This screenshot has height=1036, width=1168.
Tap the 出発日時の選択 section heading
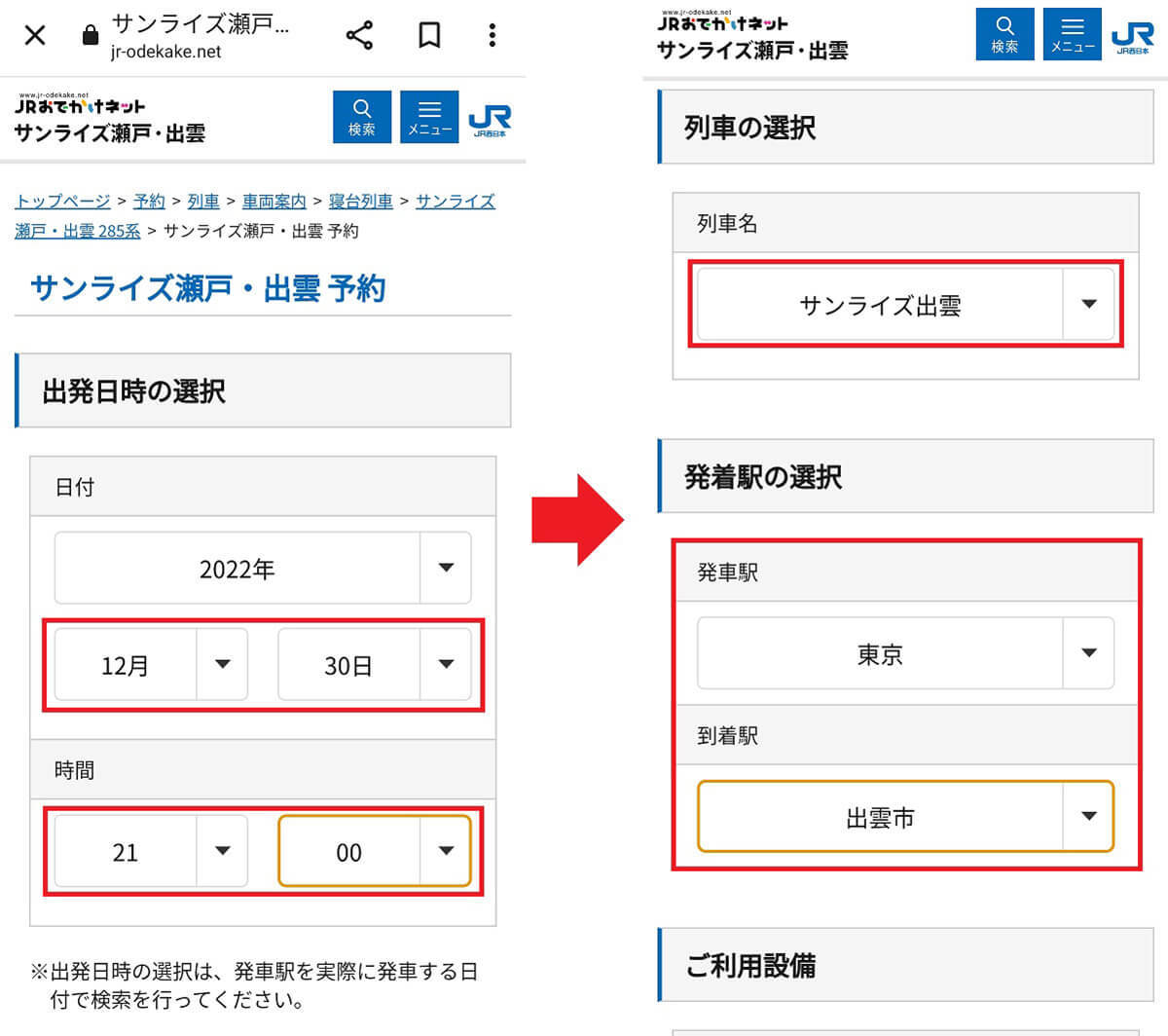(134, 391)
